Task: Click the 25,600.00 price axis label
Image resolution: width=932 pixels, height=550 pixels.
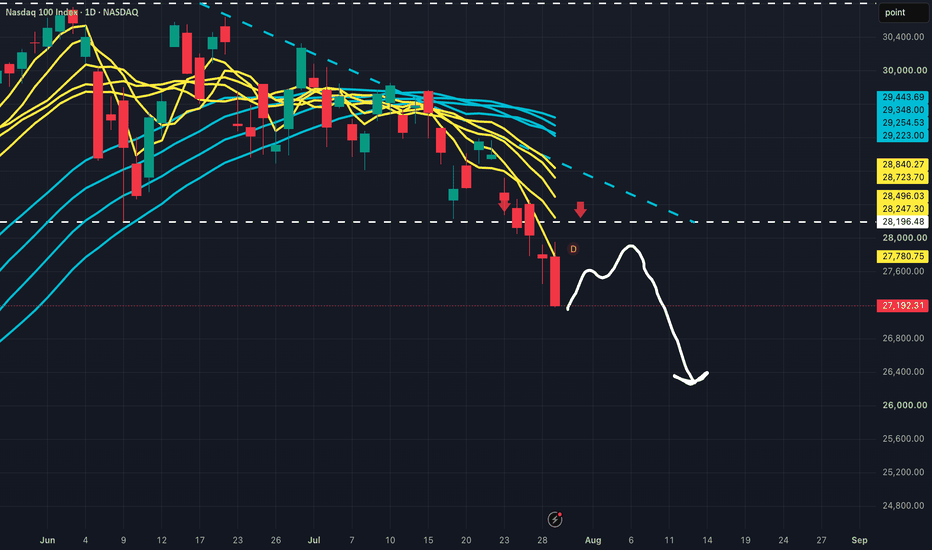Action: pos(903,439)
